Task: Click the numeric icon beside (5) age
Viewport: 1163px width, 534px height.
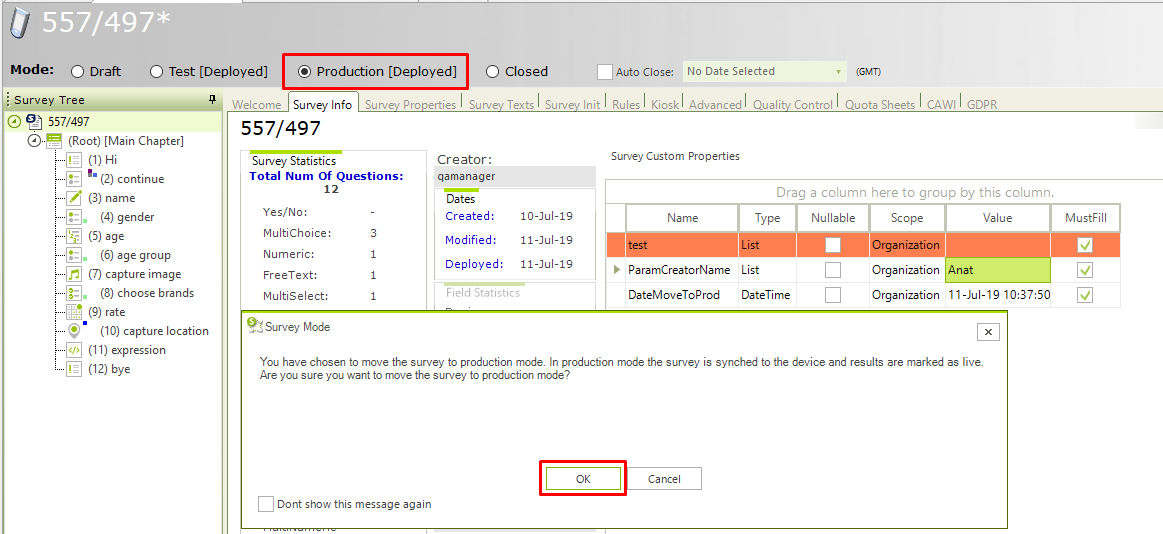Action: coord(73,236)
